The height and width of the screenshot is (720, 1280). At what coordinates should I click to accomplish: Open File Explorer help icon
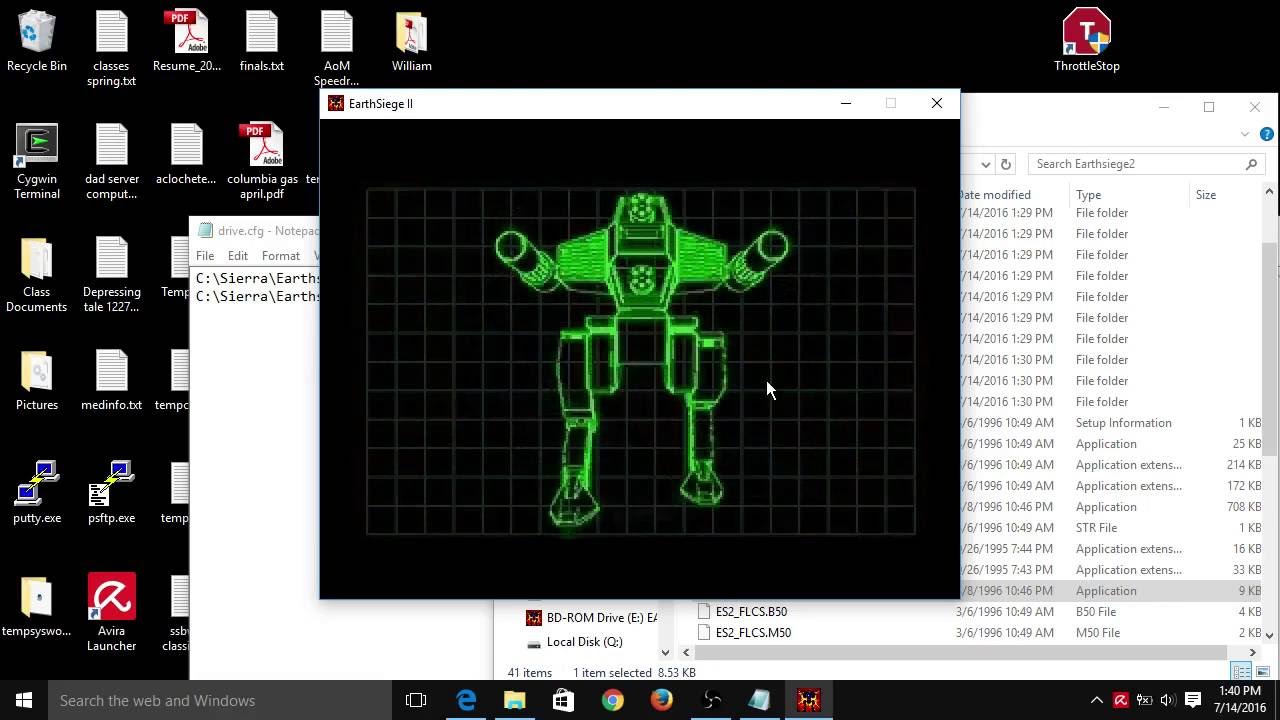point(1267,134)
